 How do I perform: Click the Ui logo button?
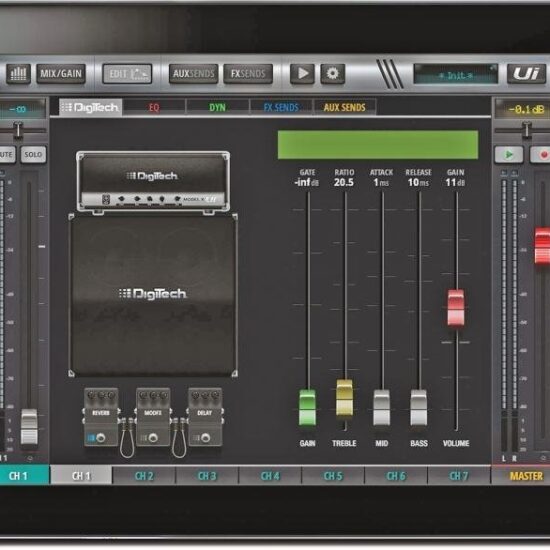[x=526, y=74]
